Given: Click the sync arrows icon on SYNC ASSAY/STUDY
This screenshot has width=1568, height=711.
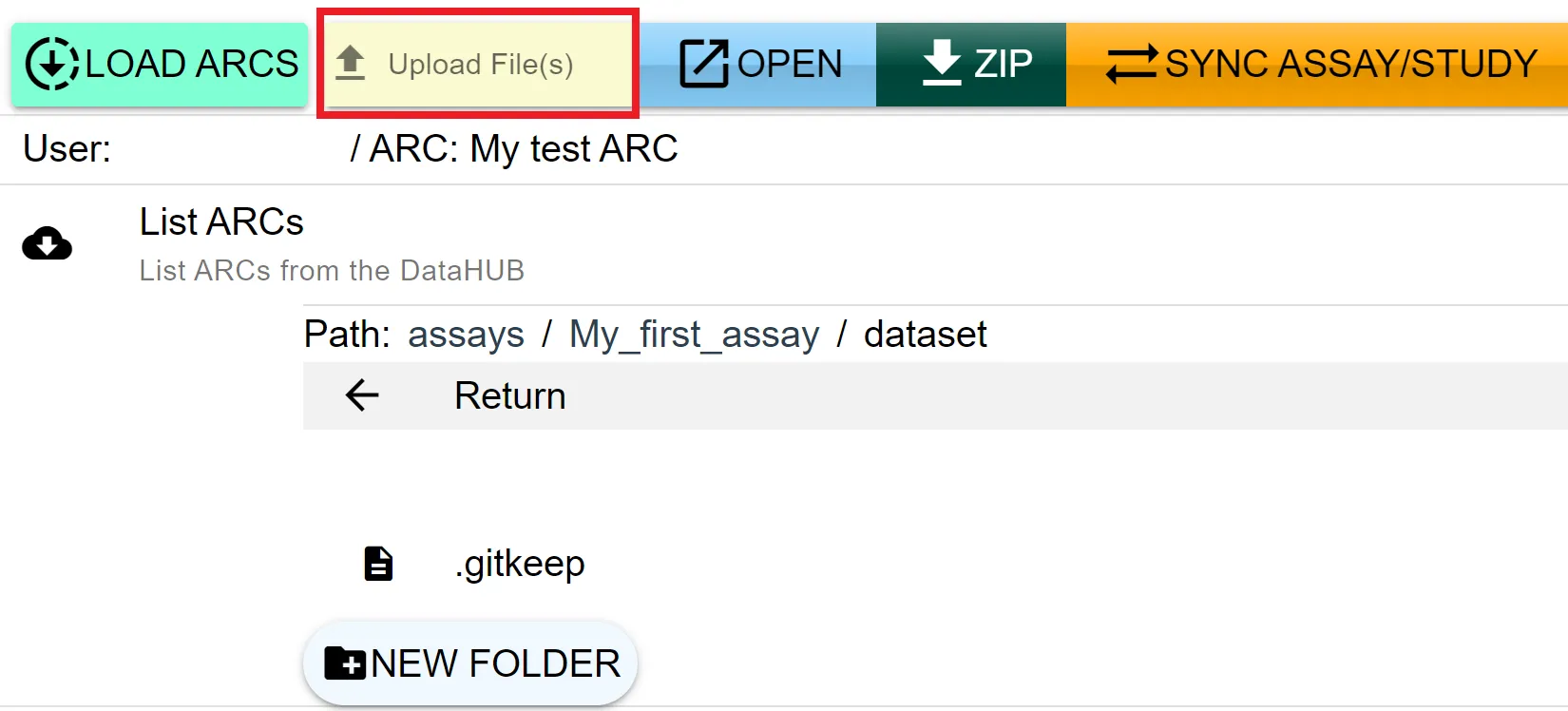Looking at the screenshot, I should [1132, 64].
